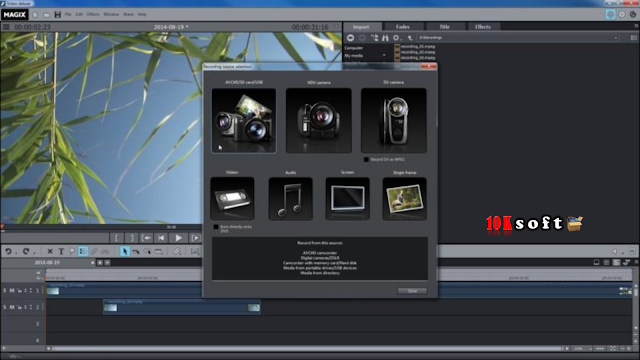Screen dimensions: 640x360
Task: Select Computer in the Import sidebar
Action: point(353,48)
